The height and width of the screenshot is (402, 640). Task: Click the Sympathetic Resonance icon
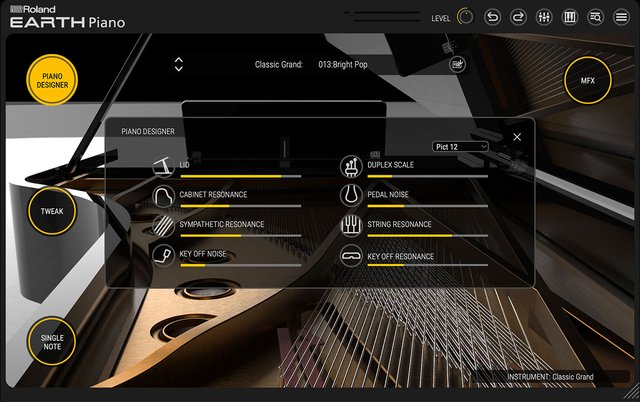click(x=163, y=225)
